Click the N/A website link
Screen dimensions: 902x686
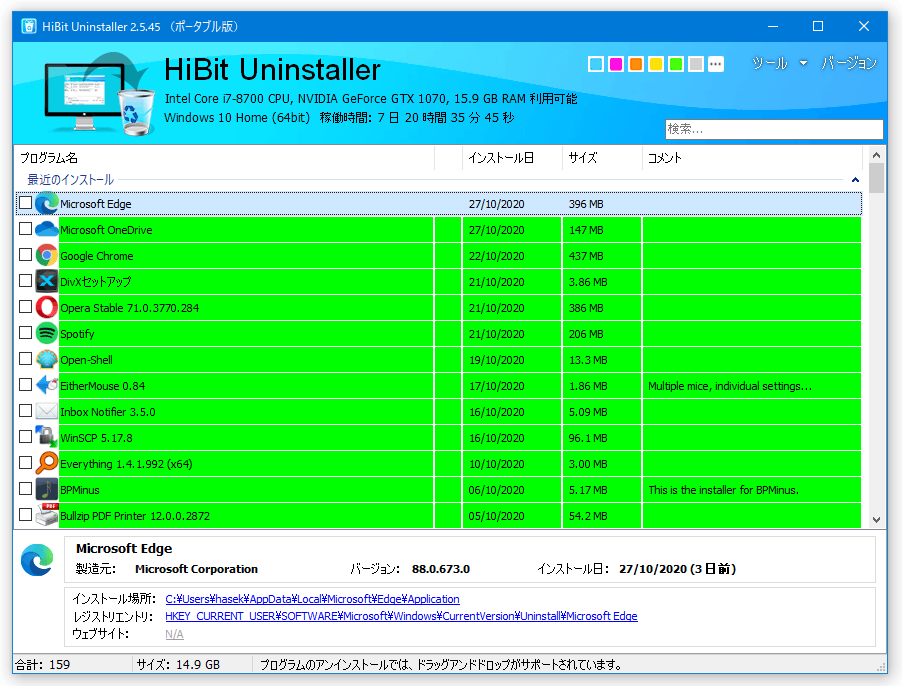tap(174, 634)
